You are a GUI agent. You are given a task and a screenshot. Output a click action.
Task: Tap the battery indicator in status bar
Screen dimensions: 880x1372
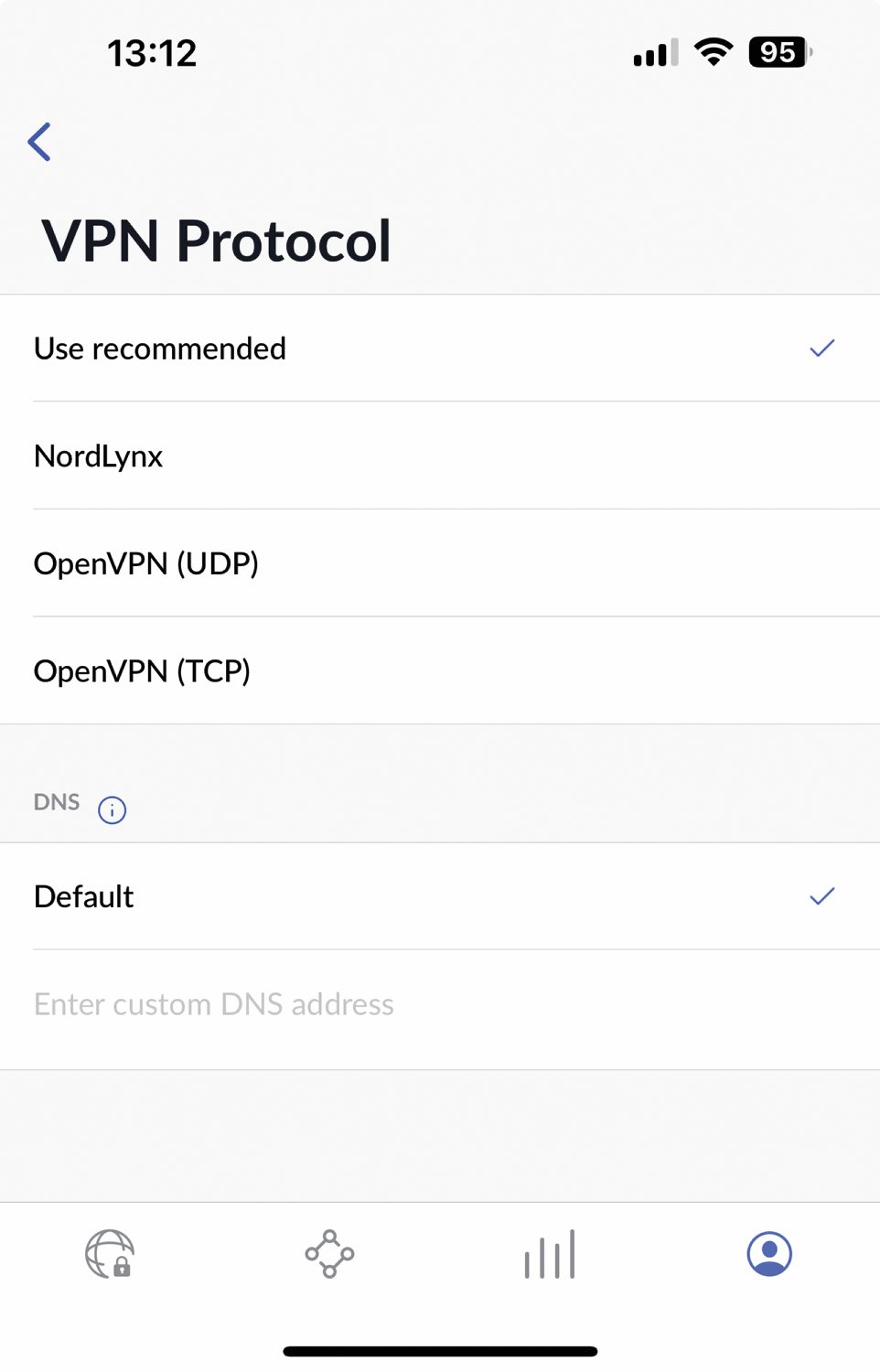780,52
